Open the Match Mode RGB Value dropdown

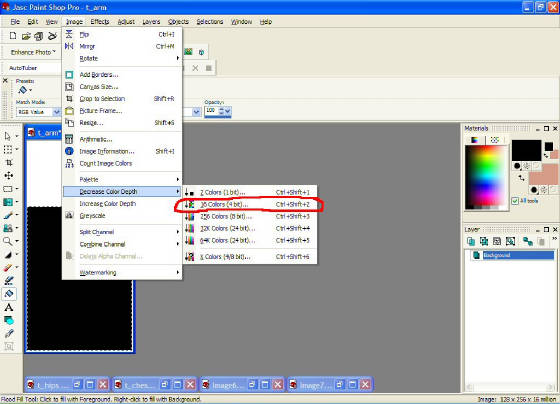click(x=56, y=112)
